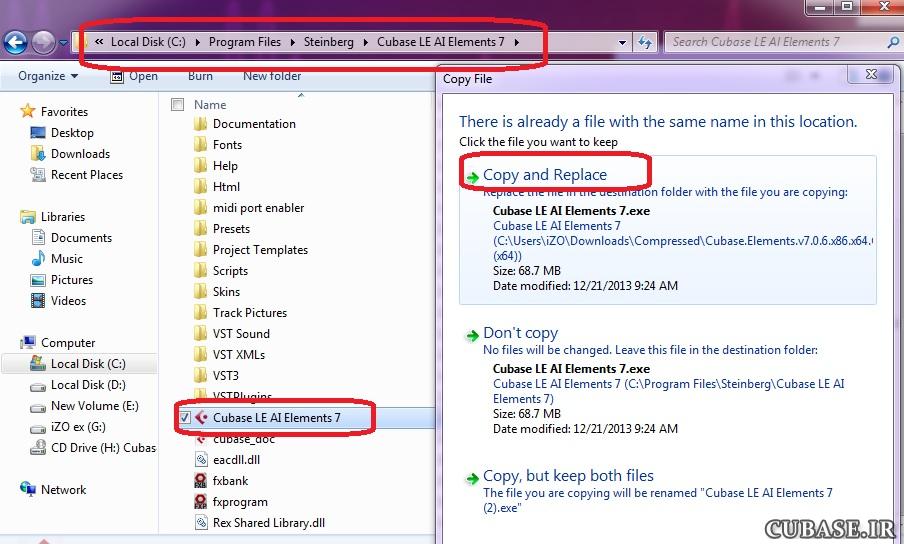Open Desktop in the navigation pane
Image resolution: width=904 pixels, height=544 pixels.
pos(72,133)
